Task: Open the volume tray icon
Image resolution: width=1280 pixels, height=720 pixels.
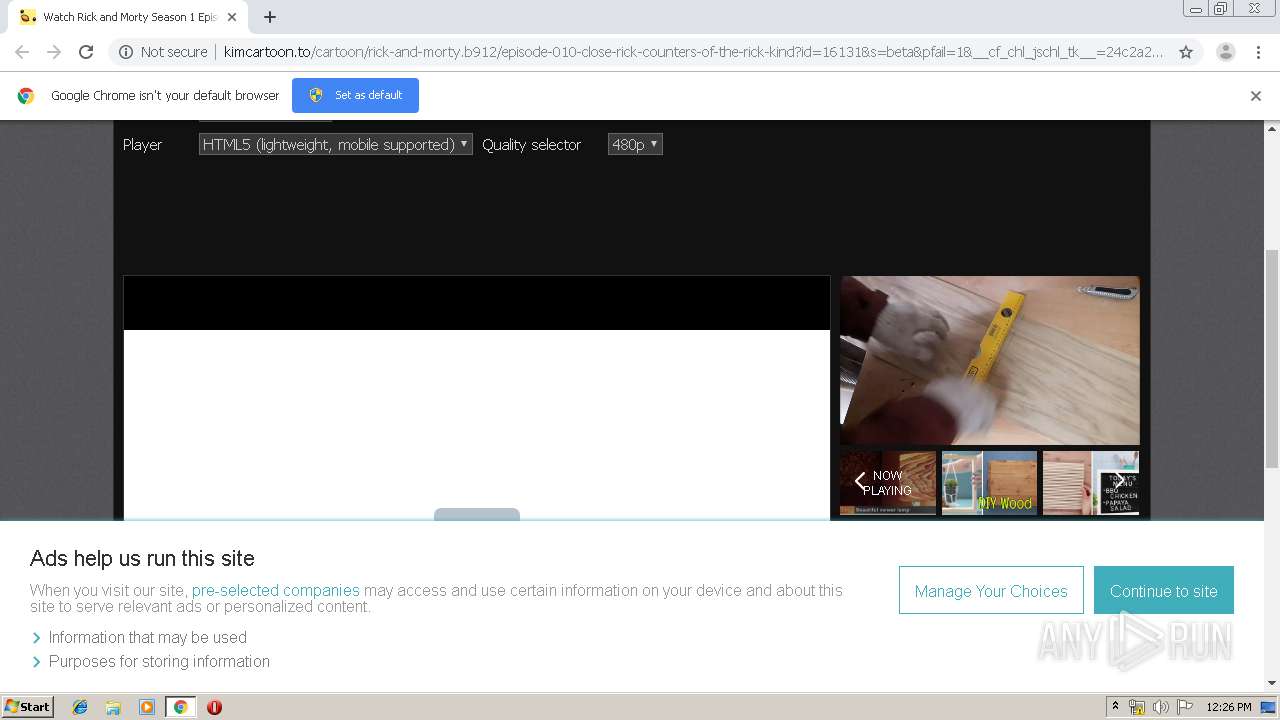Action: click(1161, 707)
